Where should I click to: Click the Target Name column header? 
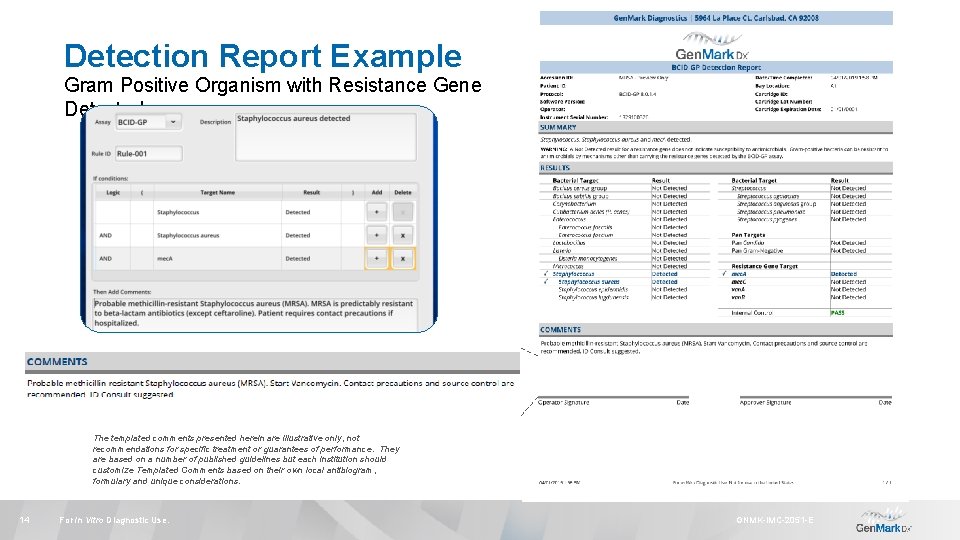click(217, 192)
